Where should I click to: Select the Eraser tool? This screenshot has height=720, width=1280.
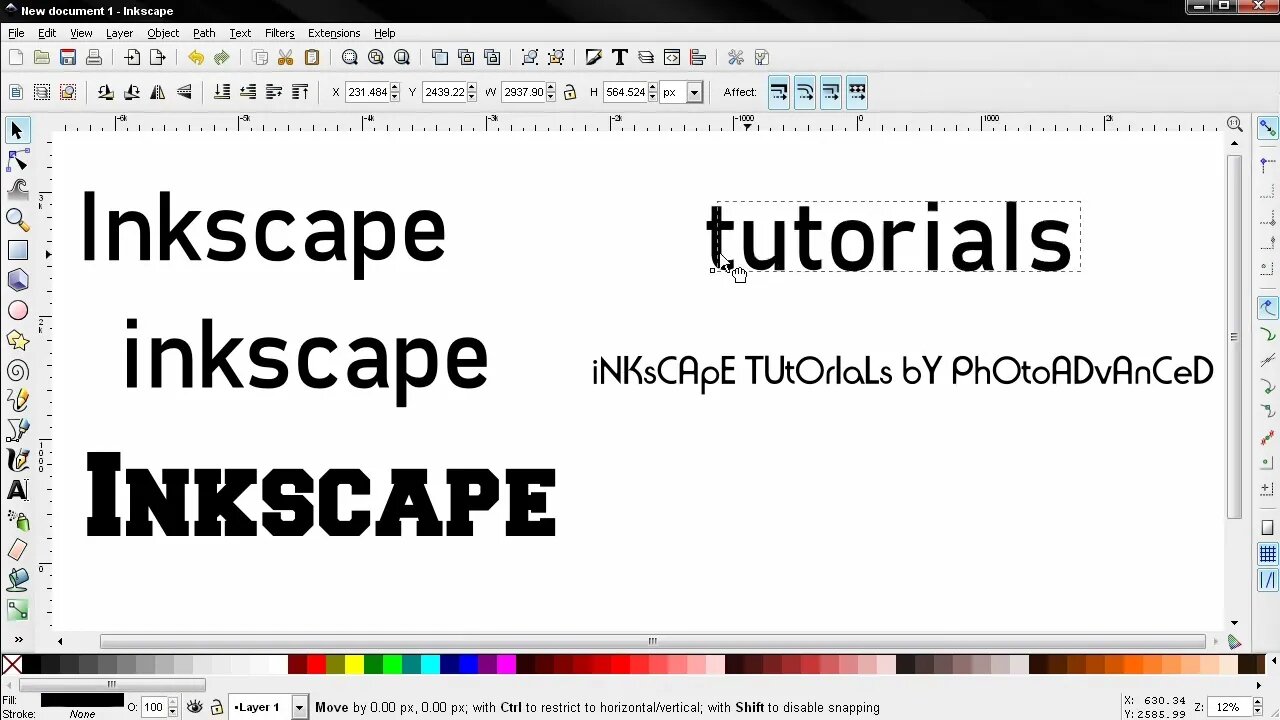tap(17, 550)
